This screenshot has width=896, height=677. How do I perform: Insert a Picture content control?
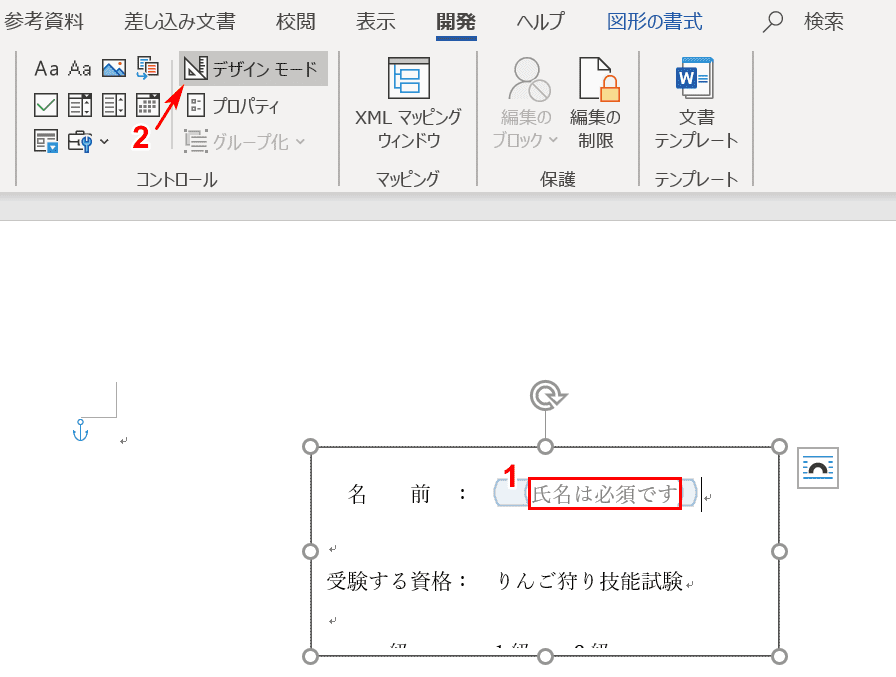[114, 69]
